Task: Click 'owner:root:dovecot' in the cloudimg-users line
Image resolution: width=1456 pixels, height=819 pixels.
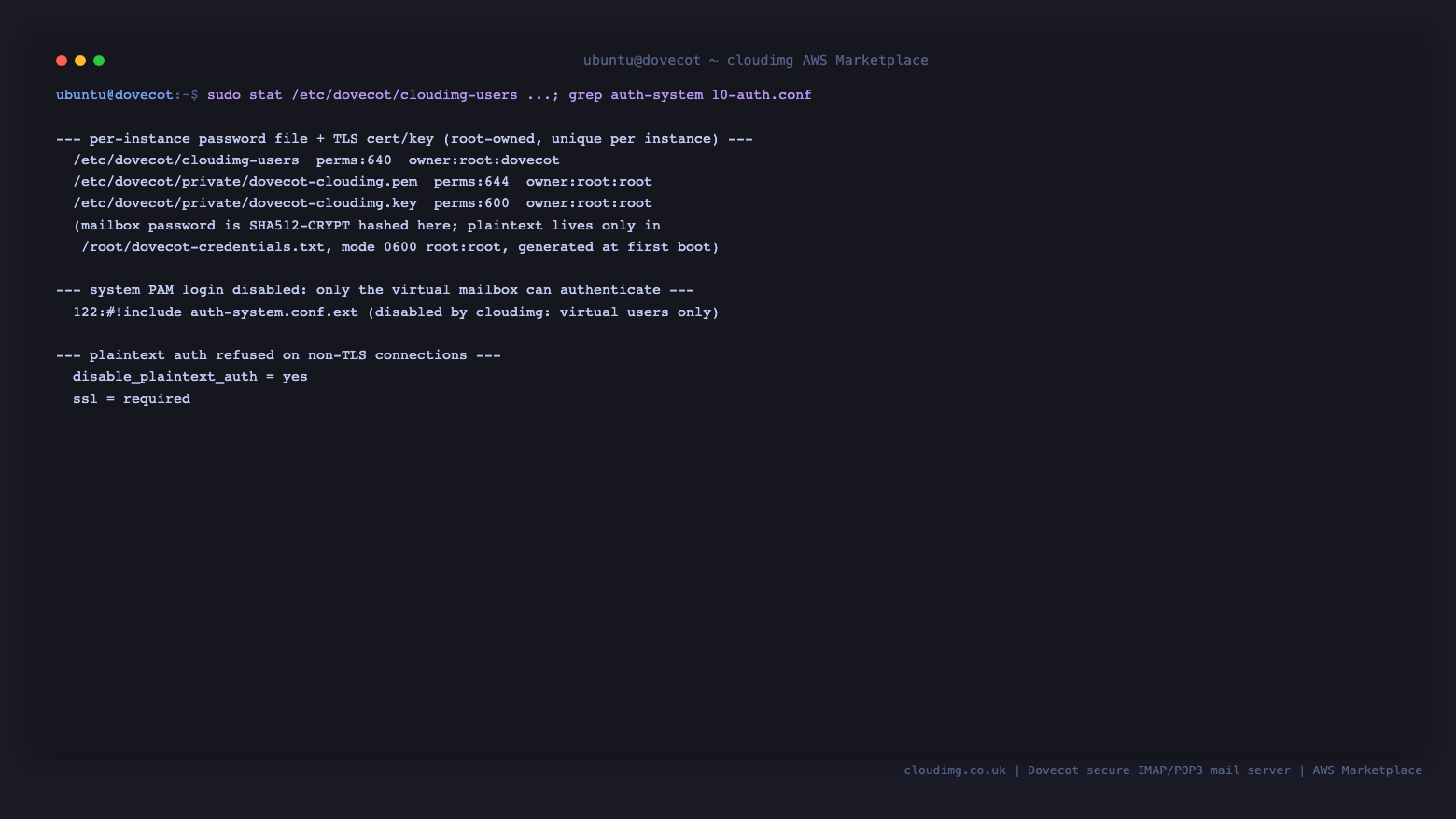Action: [x=484, y=160]
